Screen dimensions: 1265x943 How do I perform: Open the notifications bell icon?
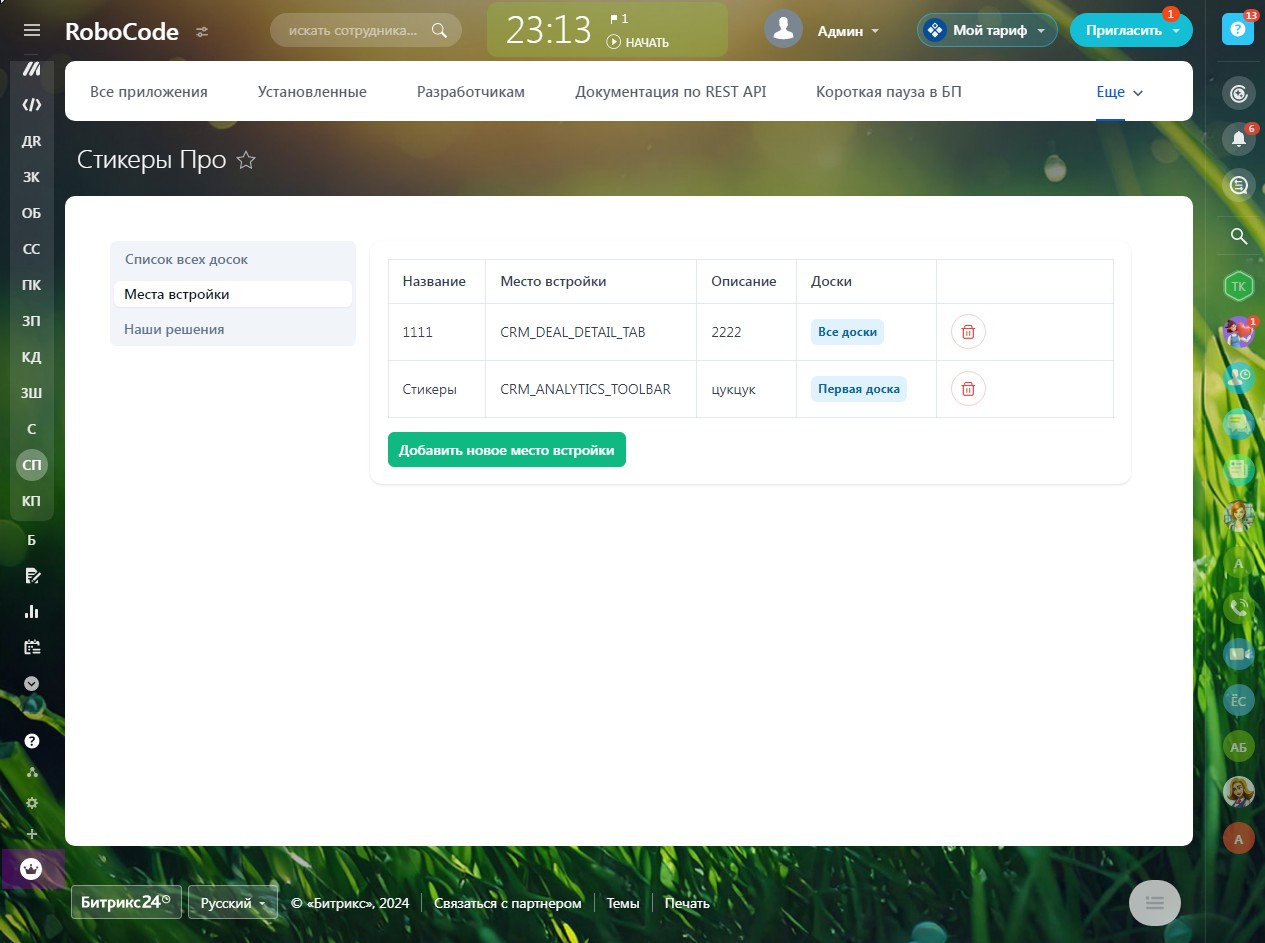pos(1239,139)
